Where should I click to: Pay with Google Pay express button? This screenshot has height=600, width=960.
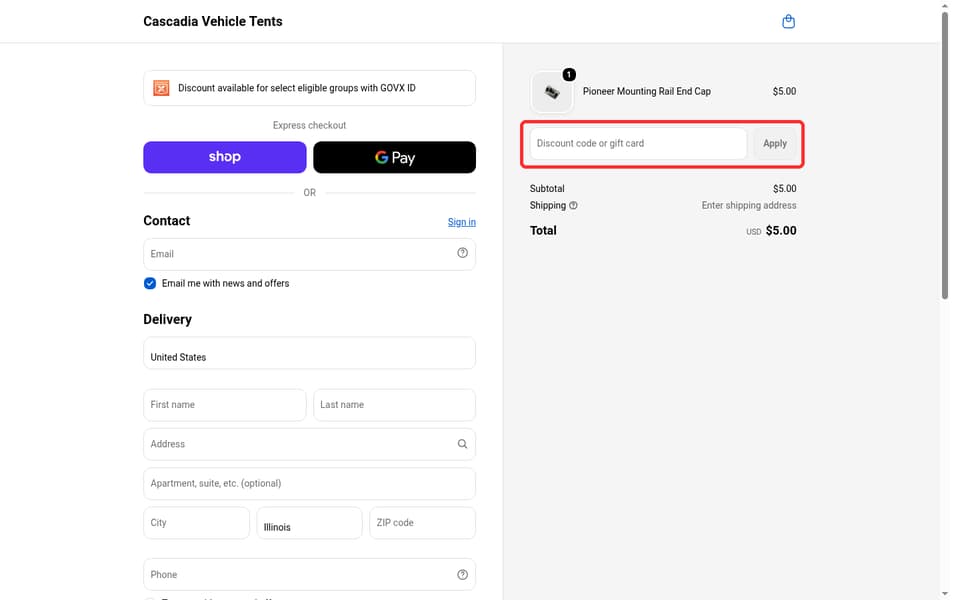pyautogui.click(x=394, y=157)
